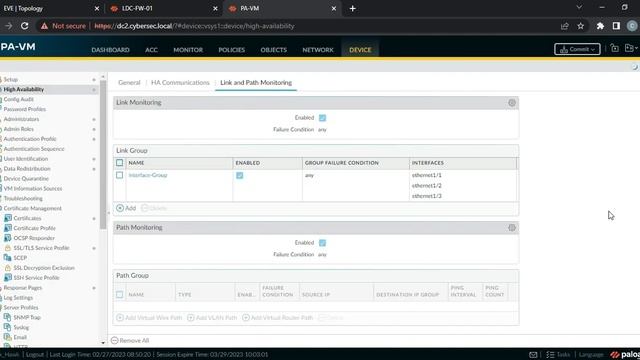Open the ACC tab
Screen dimensions: 640x360
[x=151, y=50]
